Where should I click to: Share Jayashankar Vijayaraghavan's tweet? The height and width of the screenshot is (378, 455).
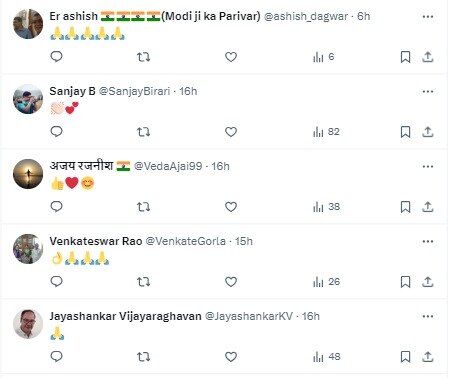(428, 357)
